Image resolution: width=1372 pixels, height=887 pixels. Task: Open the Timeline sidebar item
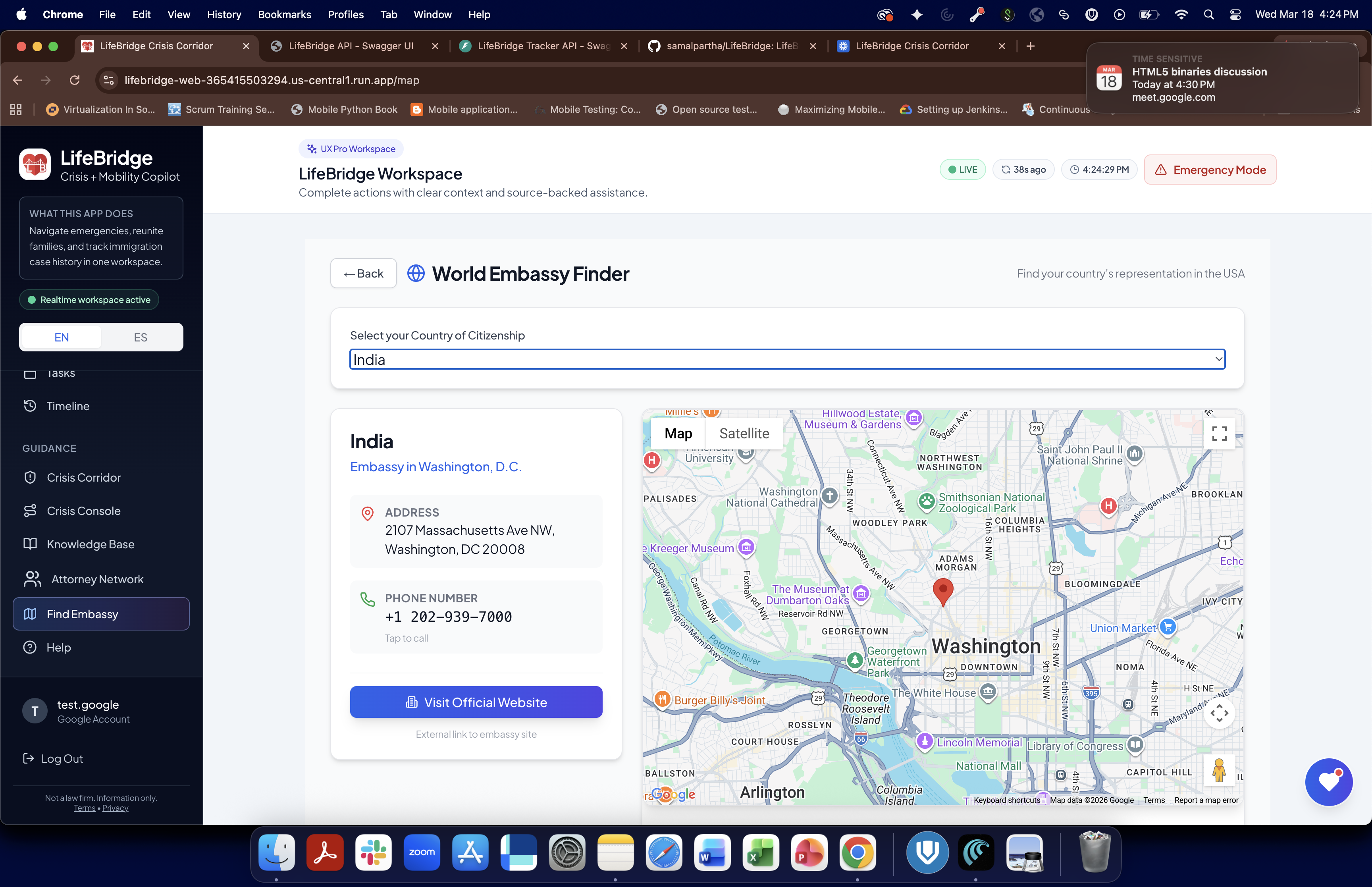click(68, 406)
